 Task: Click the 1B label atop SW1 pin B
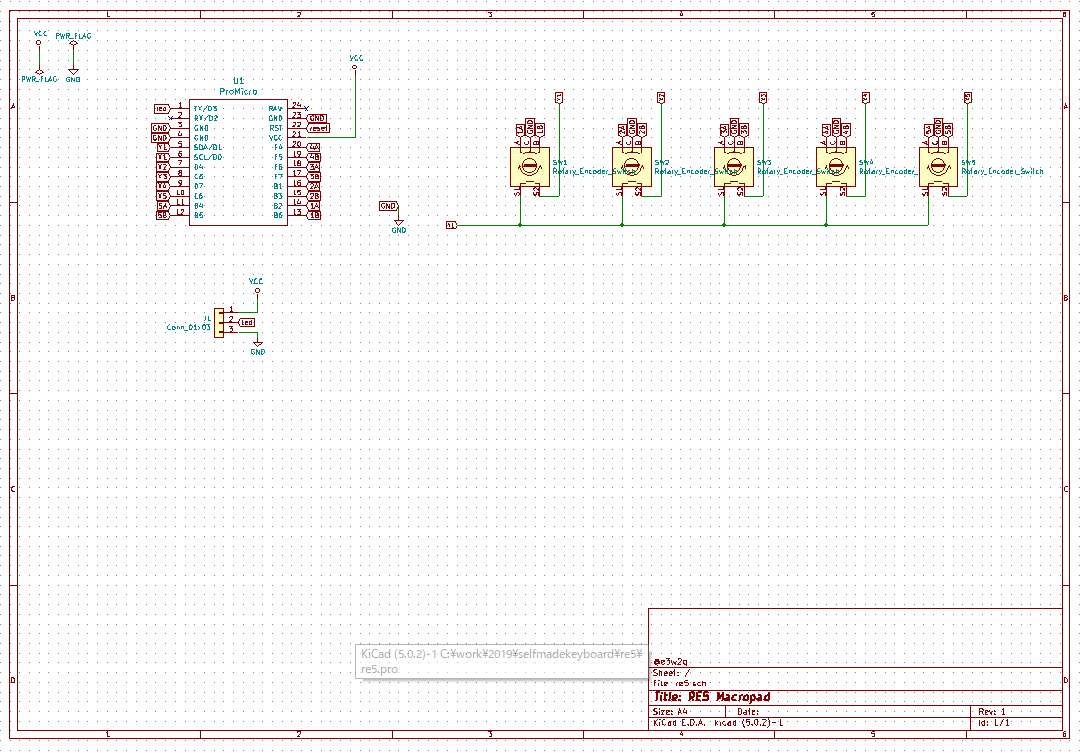click(x=540, y=130)
